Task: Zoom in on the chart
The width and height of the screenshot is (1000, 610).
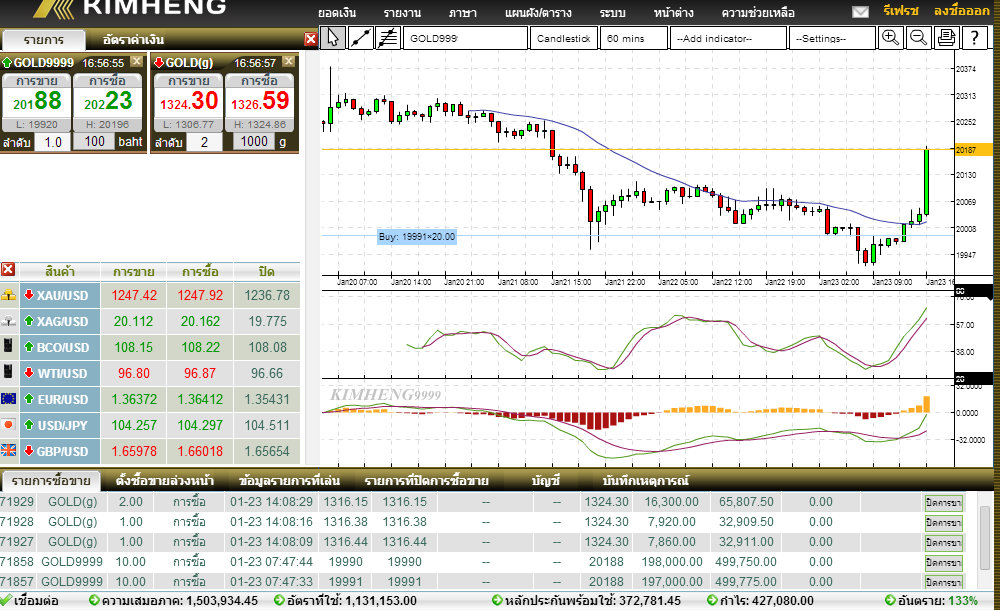Action: (x=890, y=38)
